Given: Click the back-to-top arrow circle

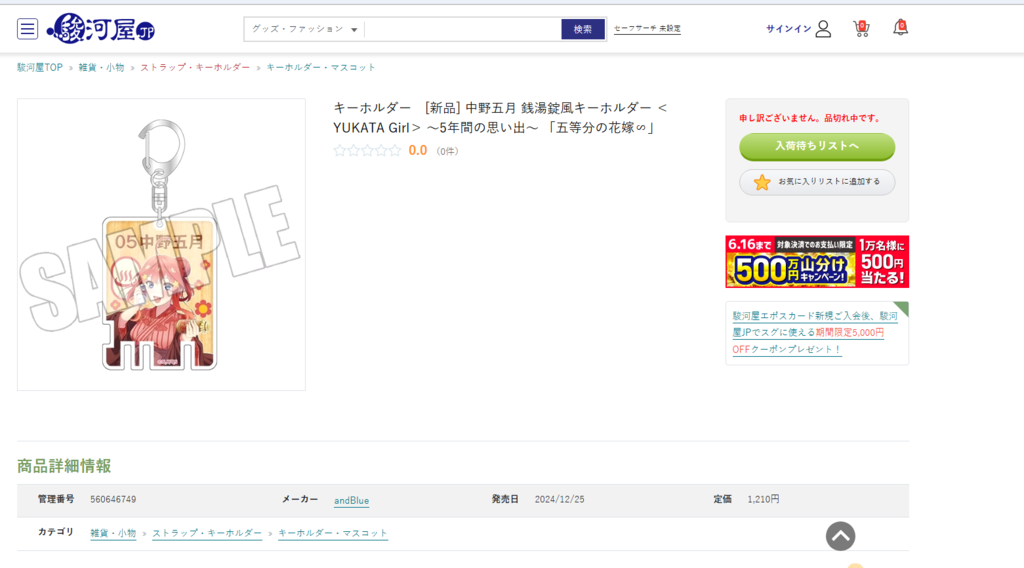Looking at the screenshot, I should pyautogui.click(x=840, y=536).
